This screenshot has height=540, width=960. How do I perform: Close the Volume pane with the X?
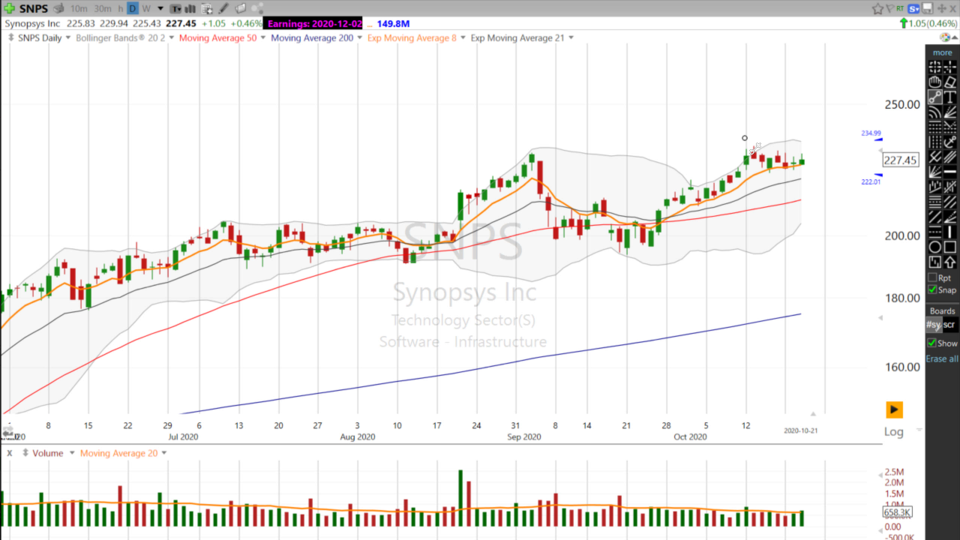tap(9, 453)
